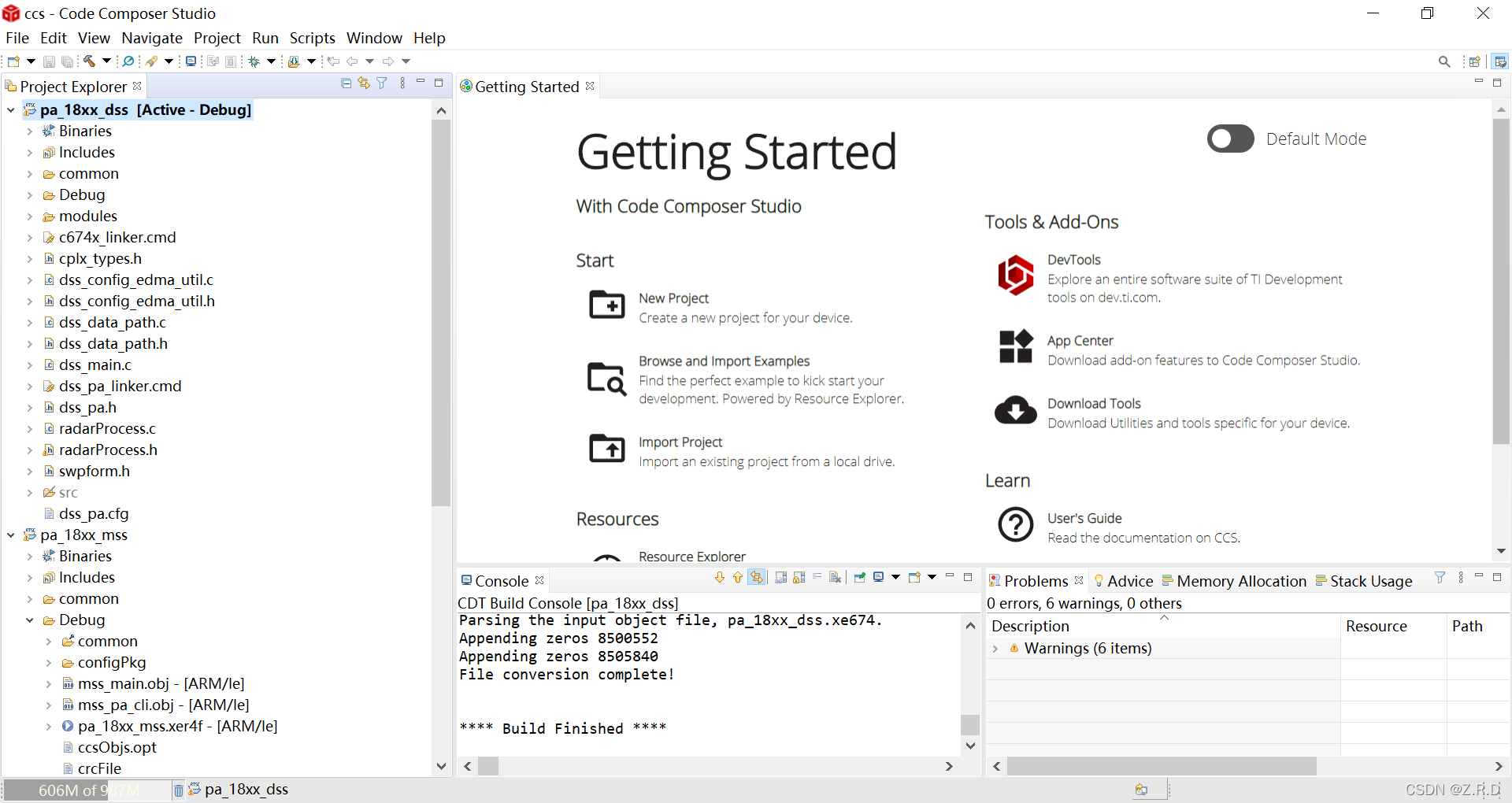Open Project Explorer view menu dots
The width and height of the screenshot is (1512, 803).
tap(402, 83)
